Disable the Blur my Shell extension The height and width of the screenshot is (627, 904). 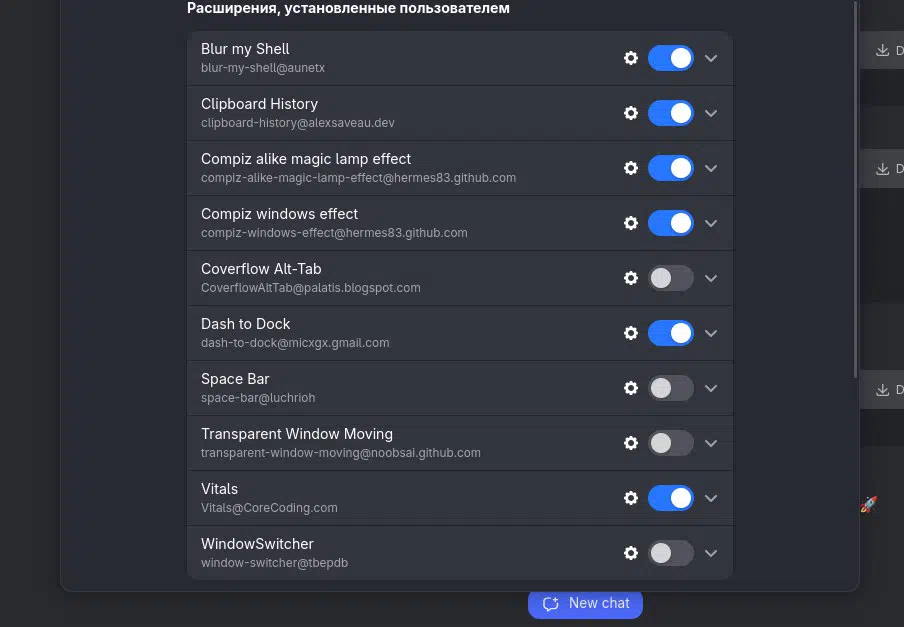[x=670, y=58]
